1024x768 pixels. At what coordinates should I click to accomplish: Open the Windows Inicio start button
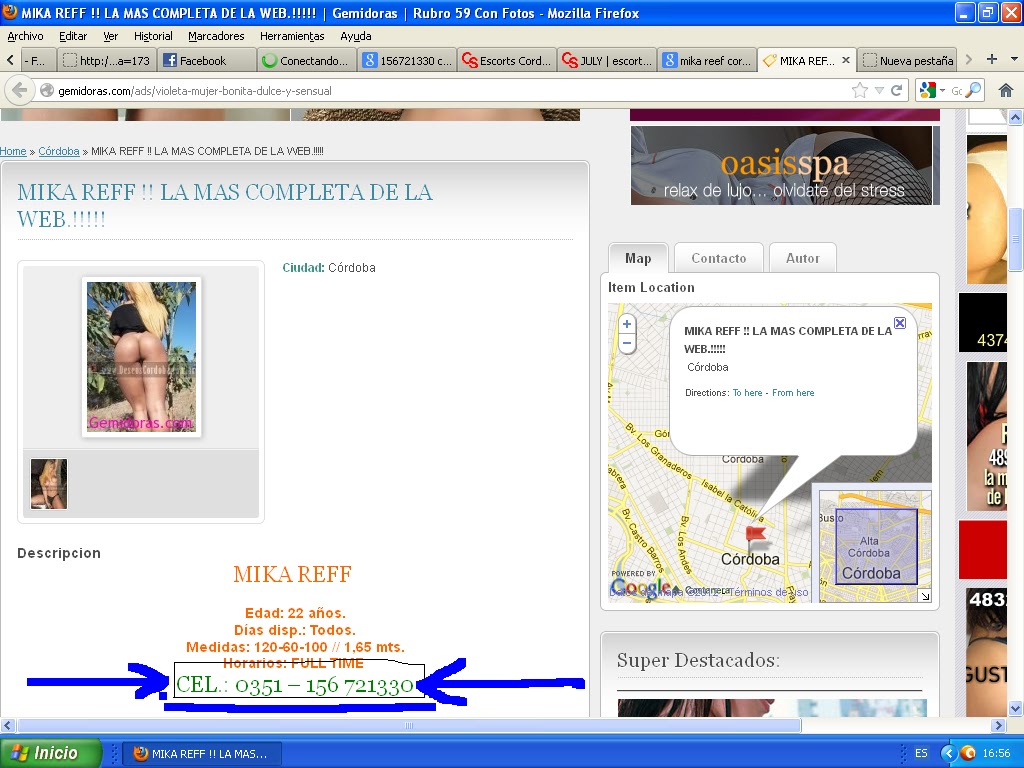(51, 753)
